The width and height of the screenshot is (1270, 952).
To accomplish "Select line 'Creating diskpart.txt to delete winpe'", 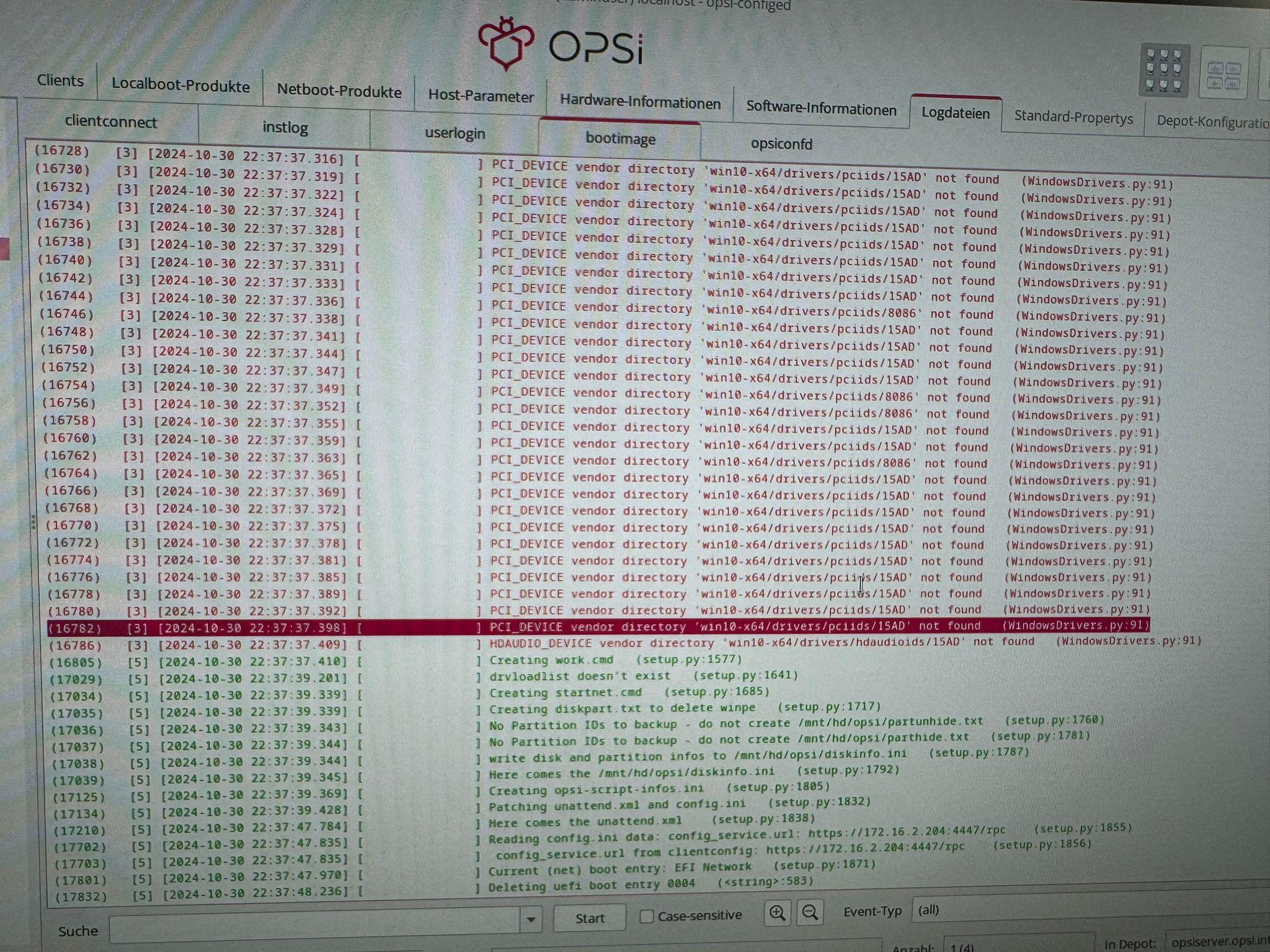I will (x=466, y=710).
